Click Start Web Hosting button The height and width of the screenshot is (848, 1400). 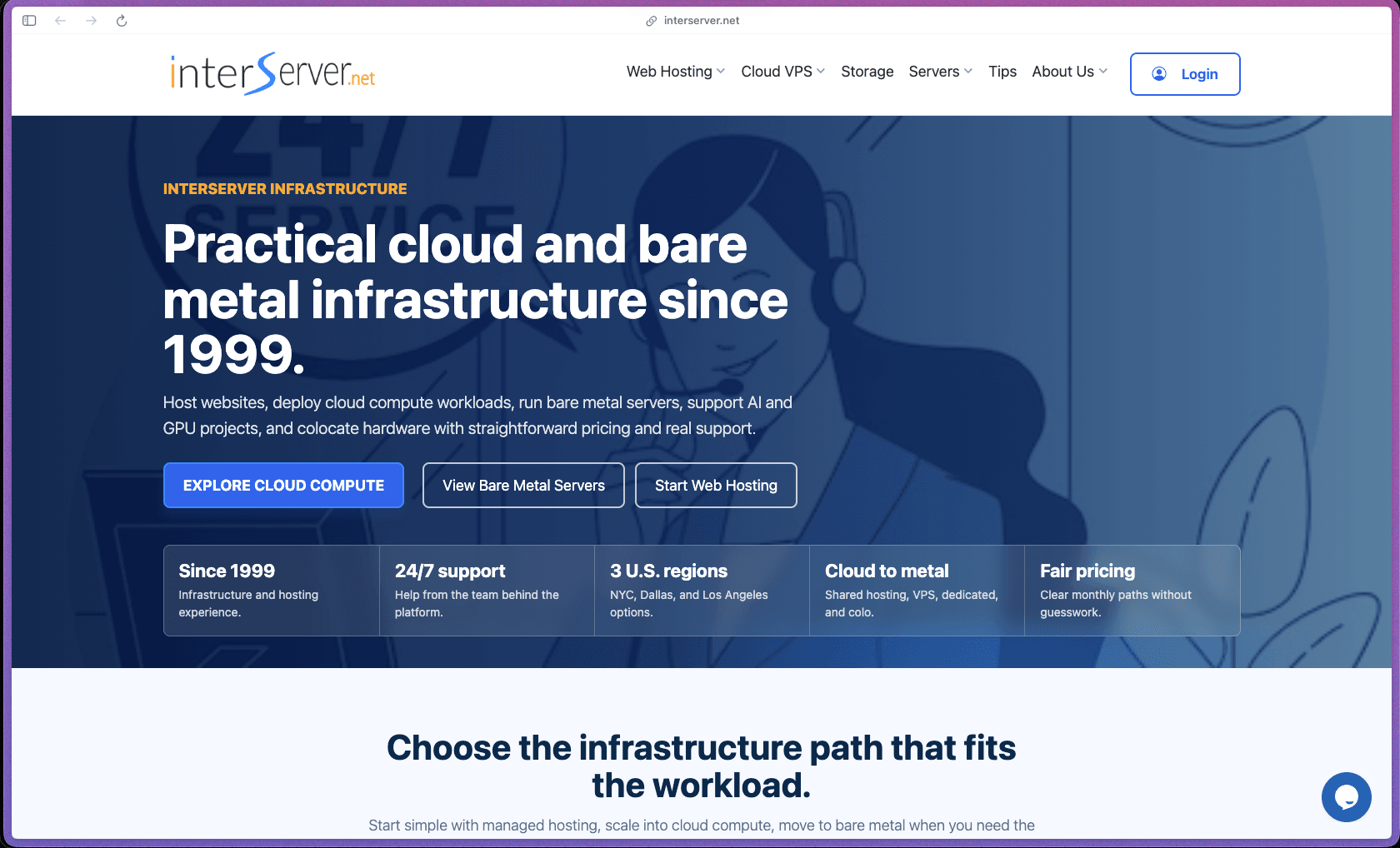(x=716, y=485)
